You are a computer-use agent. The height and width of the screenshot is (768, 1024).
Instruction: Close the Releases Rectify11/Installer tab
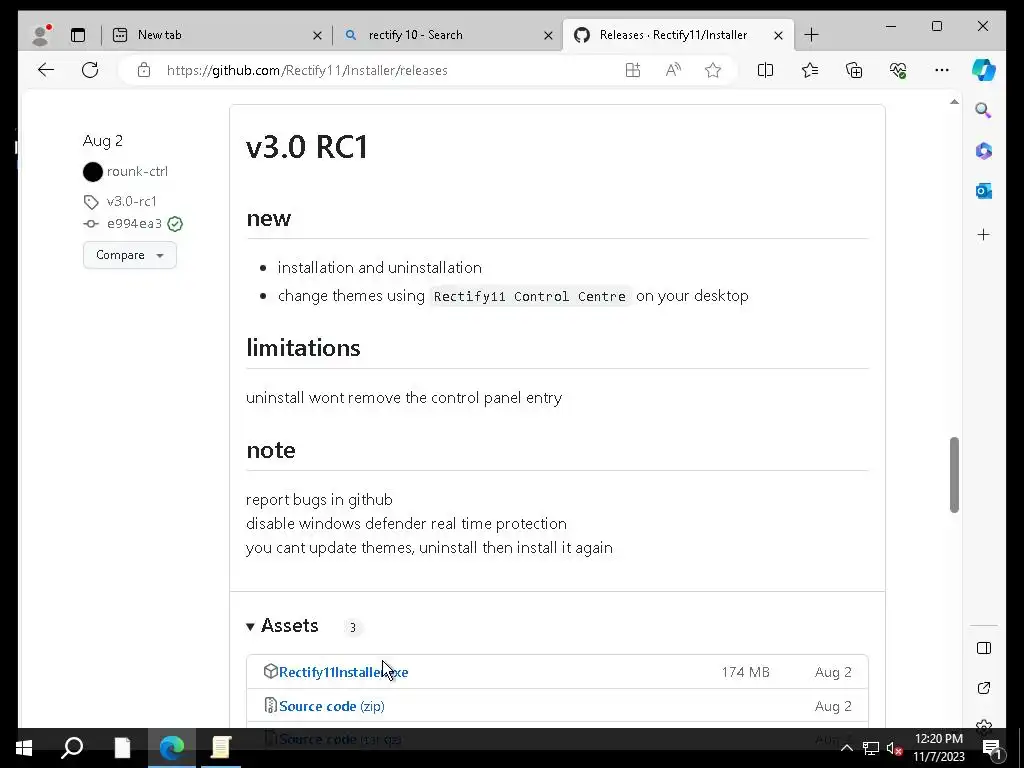click(778, 35)
